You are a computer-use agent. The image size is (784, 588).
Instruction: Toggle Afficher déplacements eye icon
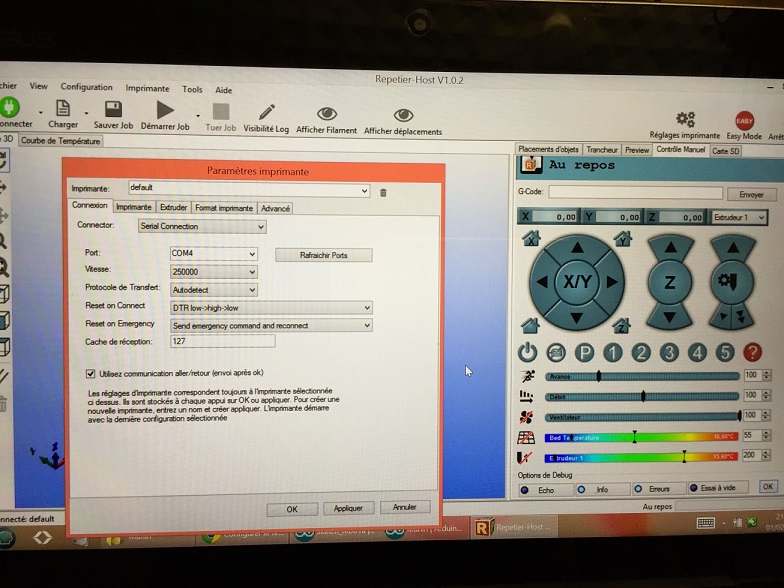403,116
